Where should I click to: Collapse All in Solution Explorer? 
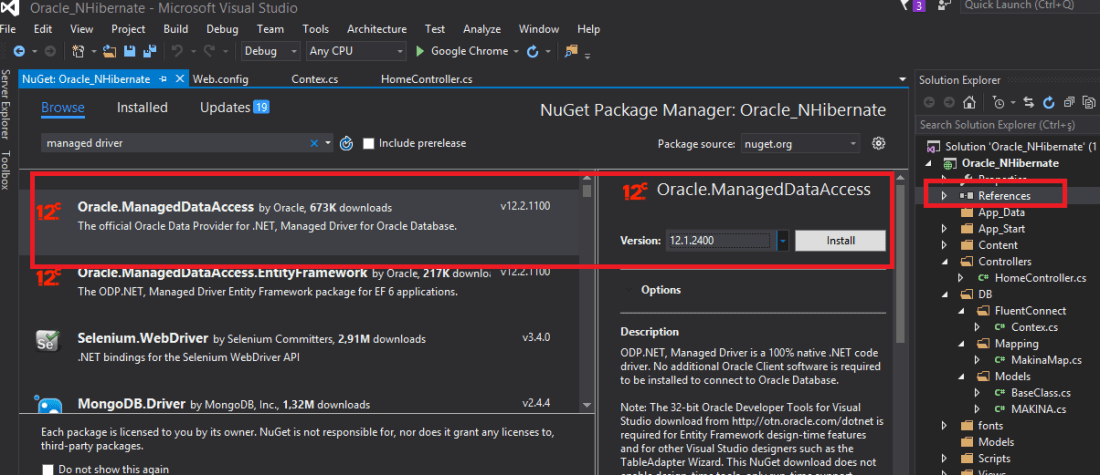click(x=1068, y=102)
